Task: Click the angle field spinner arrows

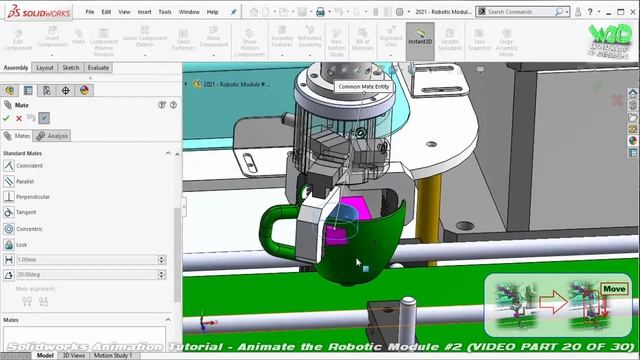Action: [x=162, y=275]
